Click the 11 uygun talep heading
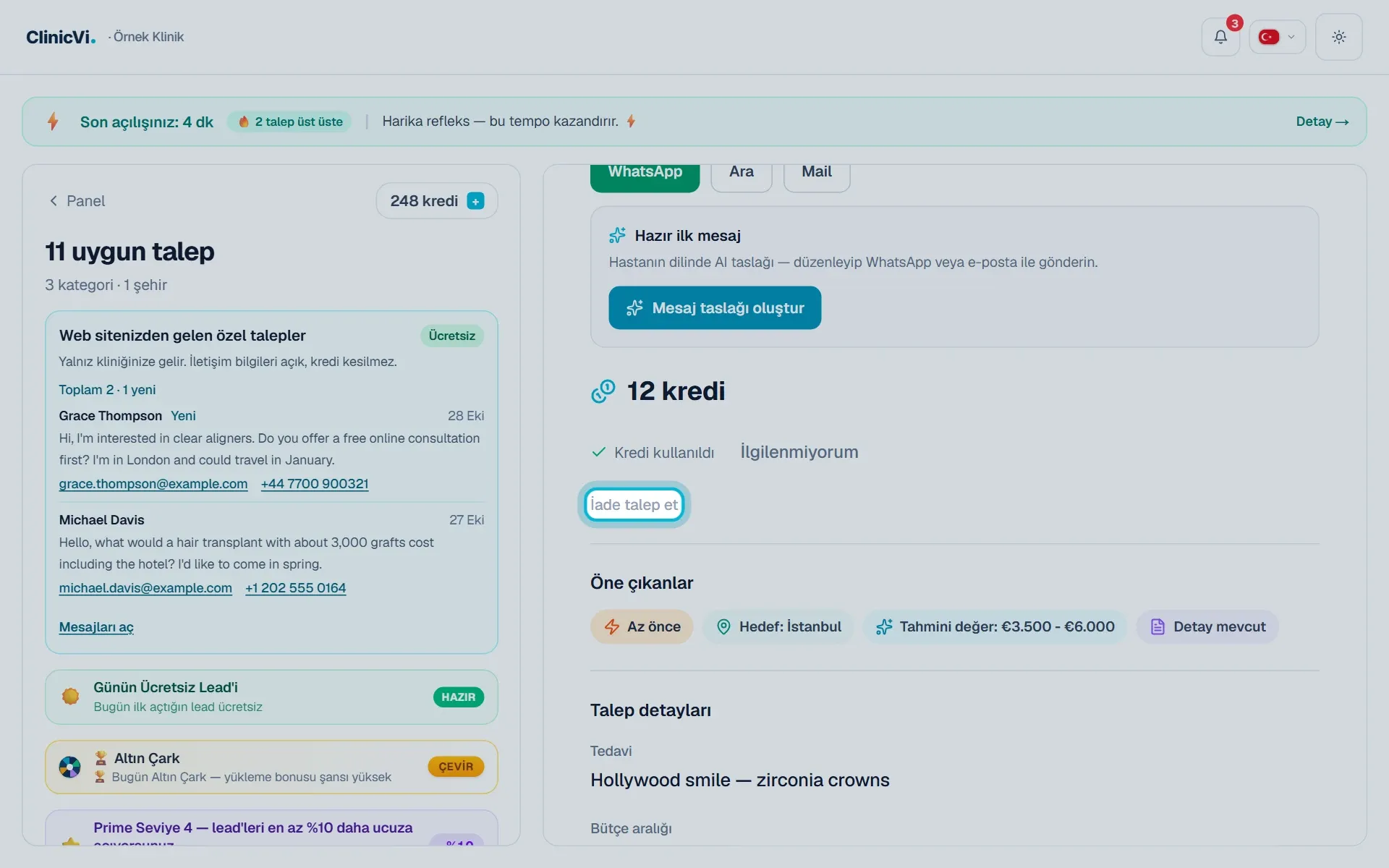 (x=129, y=252)
